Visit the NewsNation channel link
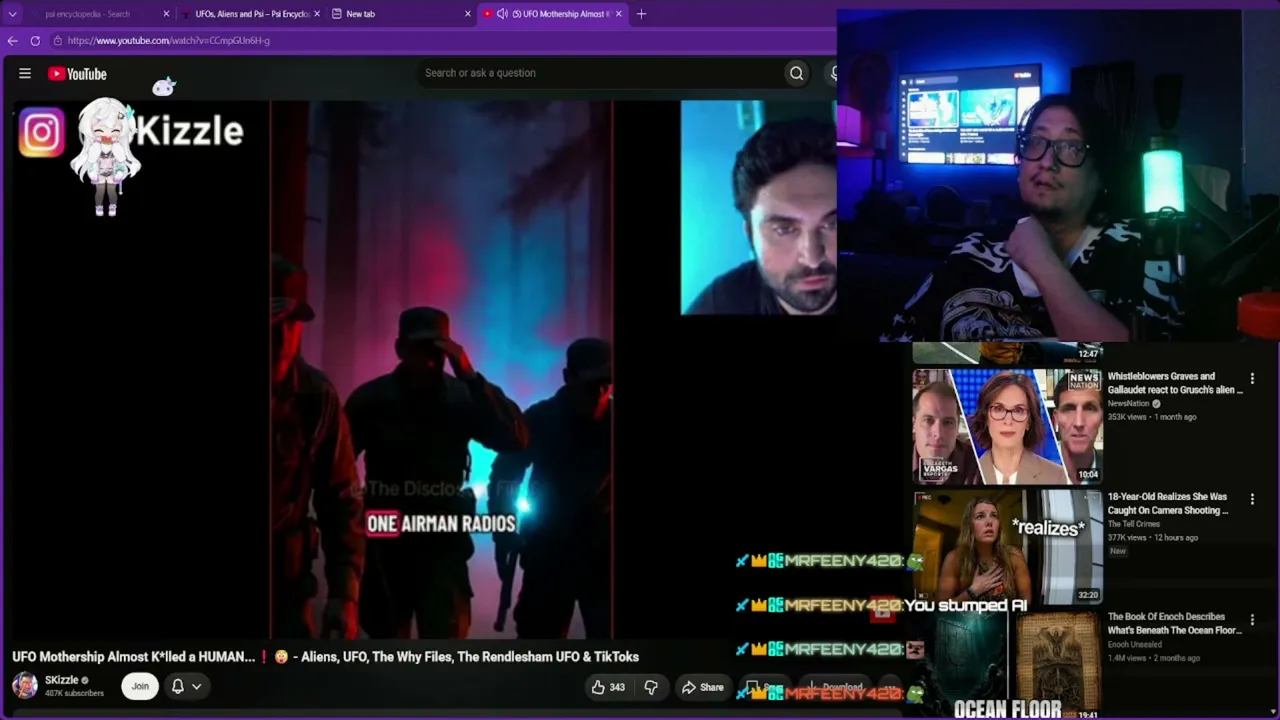 point(1128,404)
